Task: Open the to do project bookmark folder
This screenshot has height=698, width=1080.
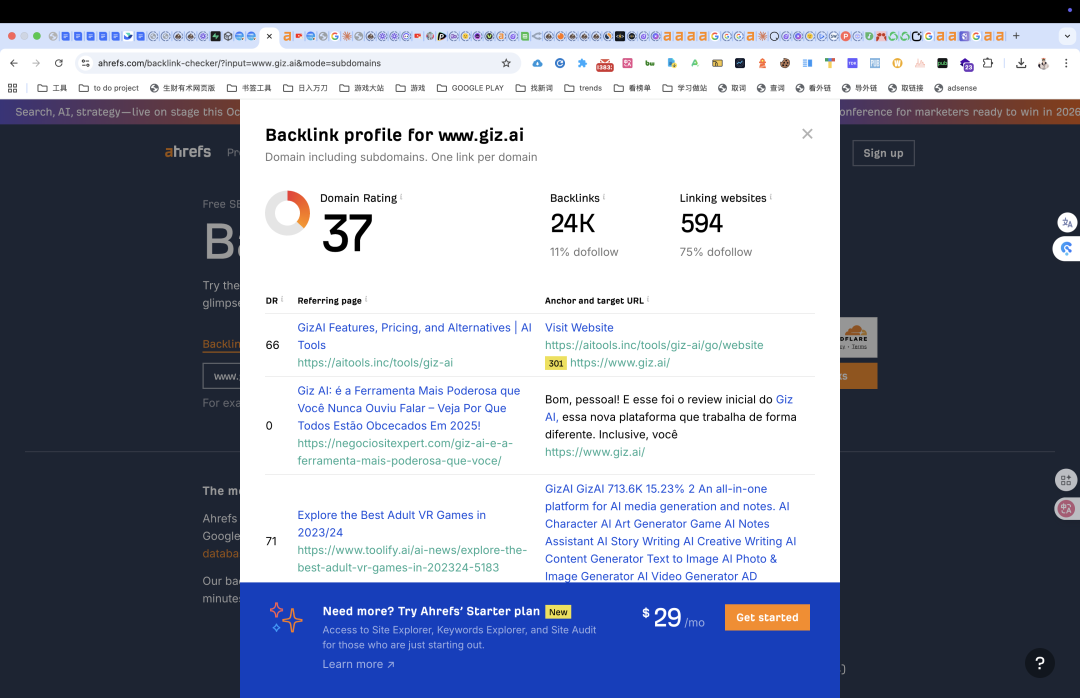Action: point(109,88)
